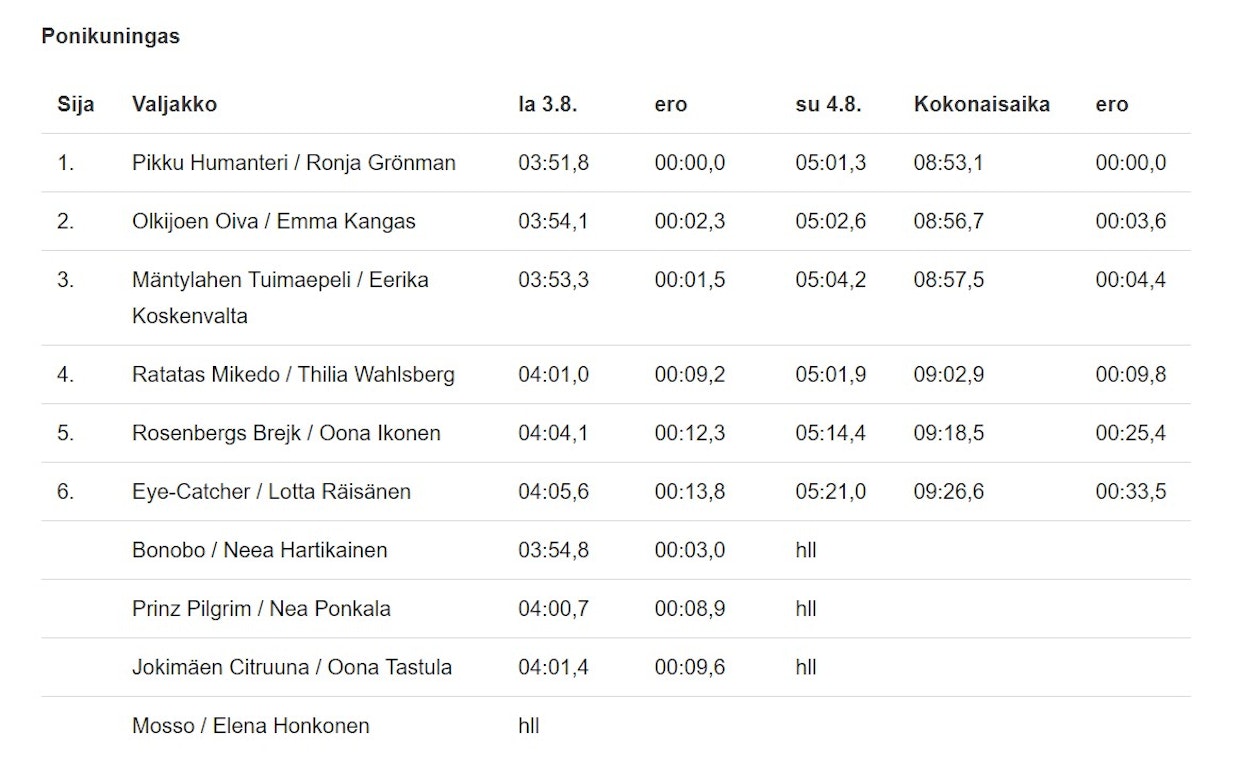Viewport: 1240px width, 764px height.
Task: Click the Ponikuningas heading
Action: [110, 36]
